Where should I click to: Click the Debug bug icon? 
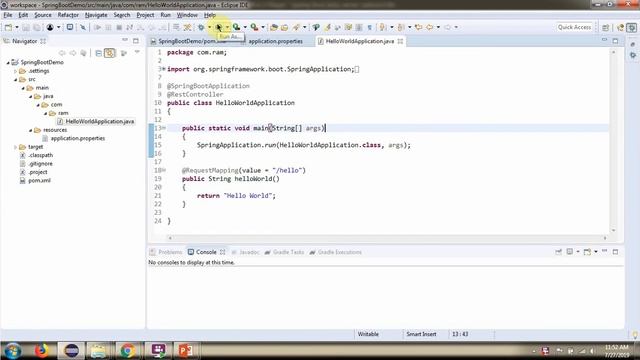[x=201, y=27]
